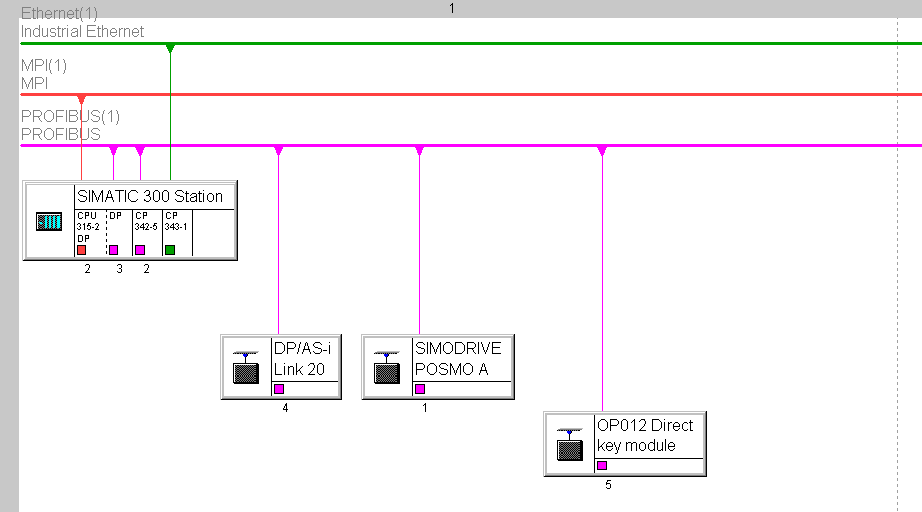
Task: Select the magenta DP interface square
Action: 113,250
